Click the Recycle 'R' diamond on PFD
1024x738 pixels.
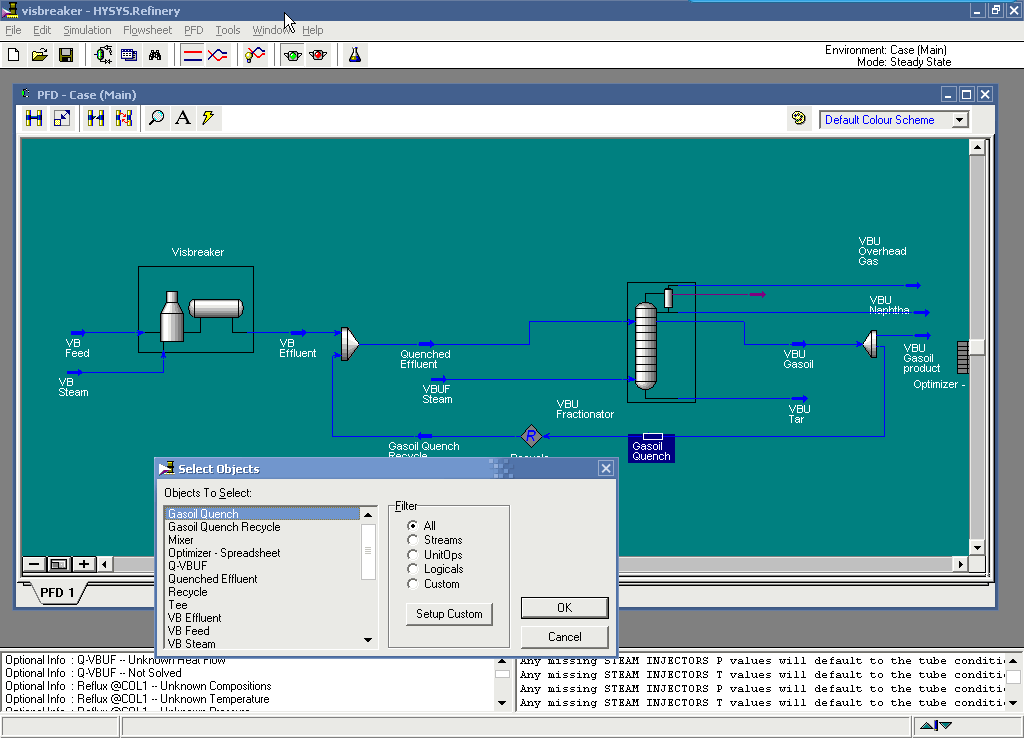tap(531, 436)
